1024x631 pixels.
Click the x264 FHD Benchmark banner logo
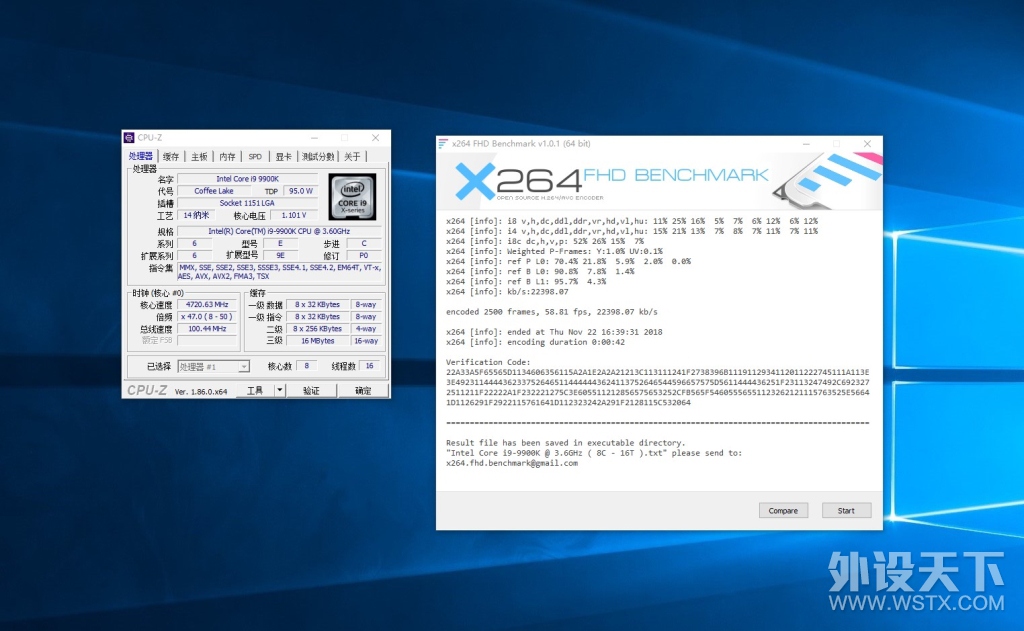tap(613, 180)
